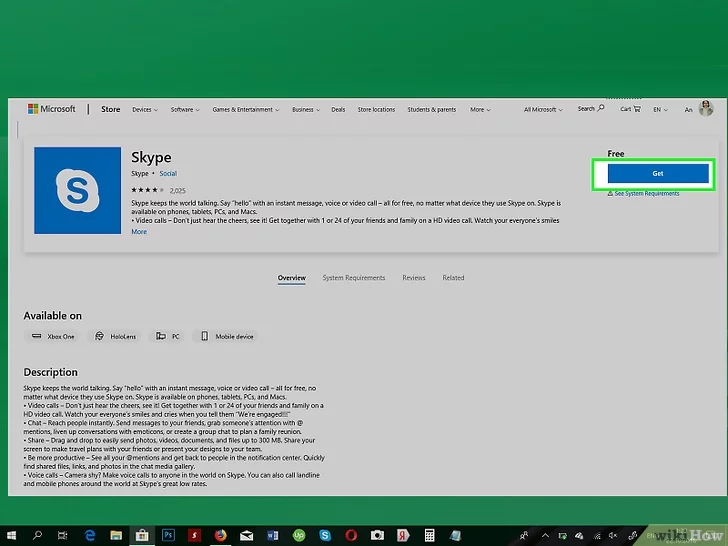The width and height of the screenshot is (728, 546).
Task: Expand the Software menu
Action: [185, 110]
